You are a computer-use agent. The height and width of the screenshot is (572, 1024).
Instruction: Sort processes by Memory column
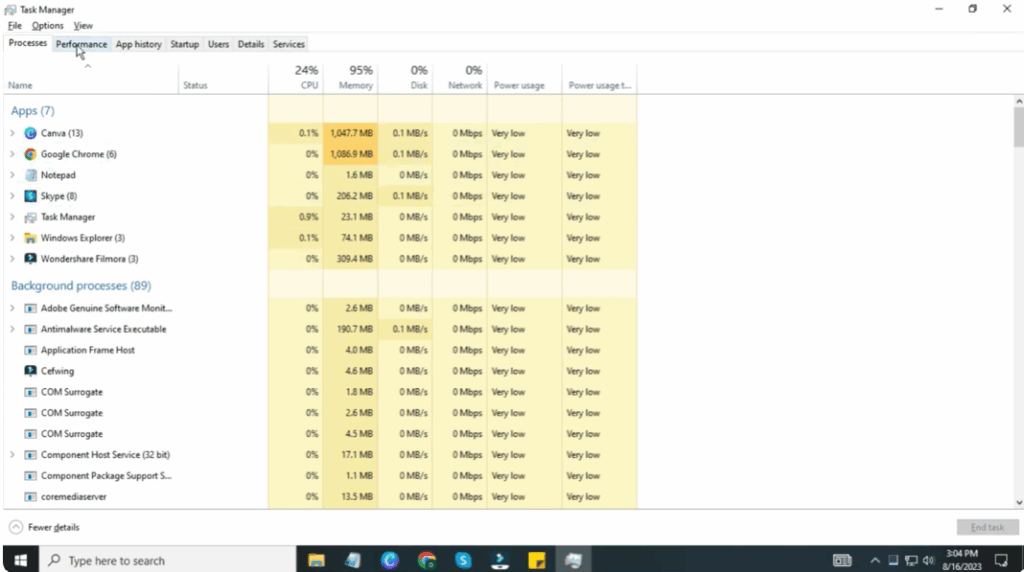(x=351, y=77)
